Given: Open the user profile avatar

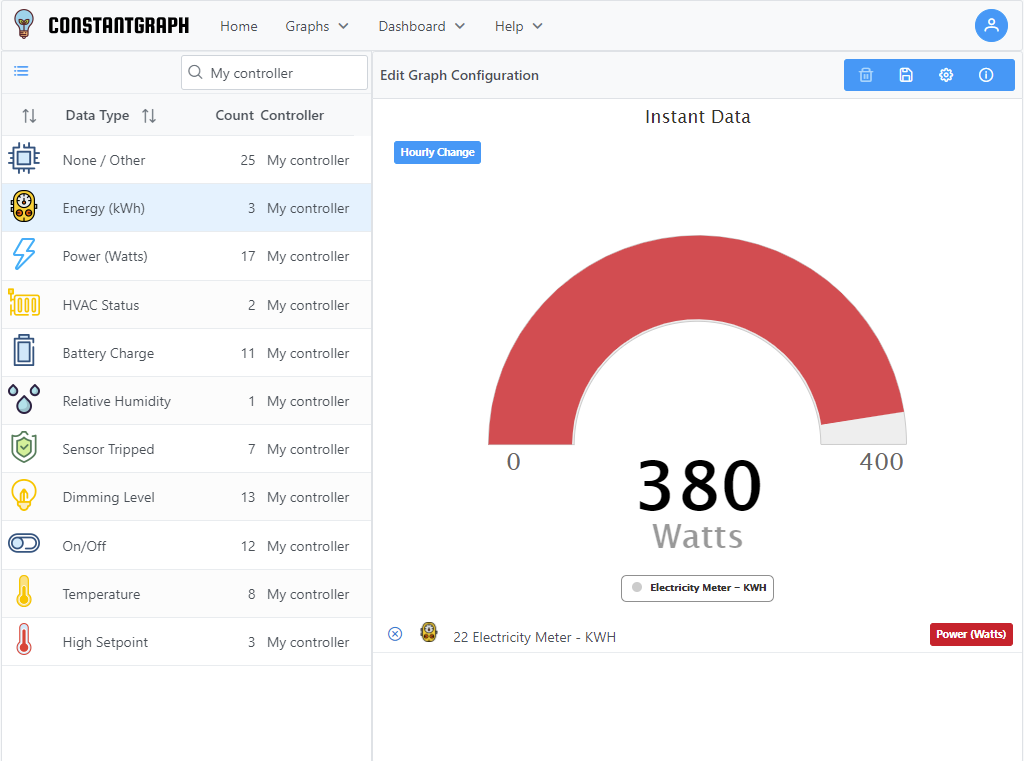Looking at the screenshot, I should pyautogui.click(x=991, y=26).
